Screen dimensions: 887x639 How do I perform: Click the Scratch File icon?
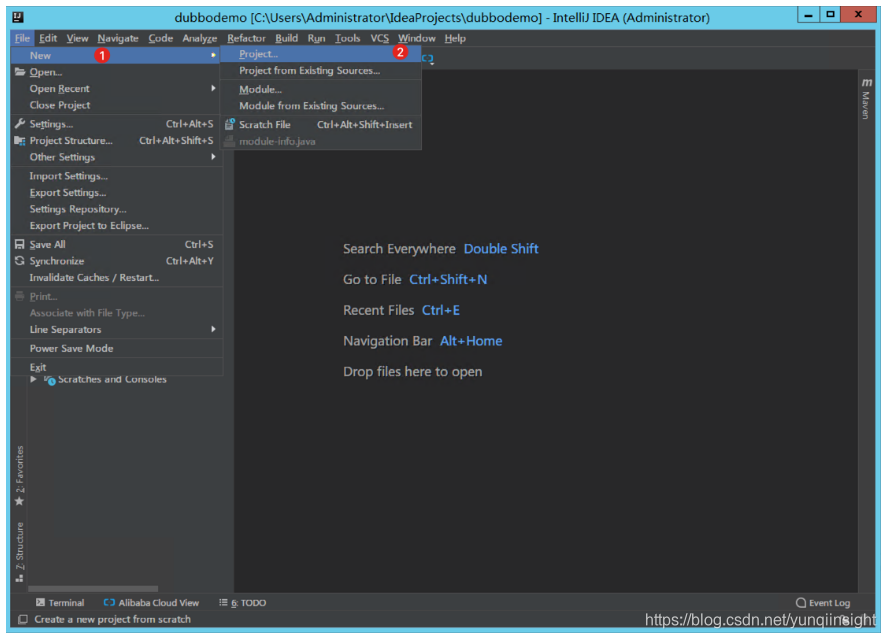click(230, 124)
